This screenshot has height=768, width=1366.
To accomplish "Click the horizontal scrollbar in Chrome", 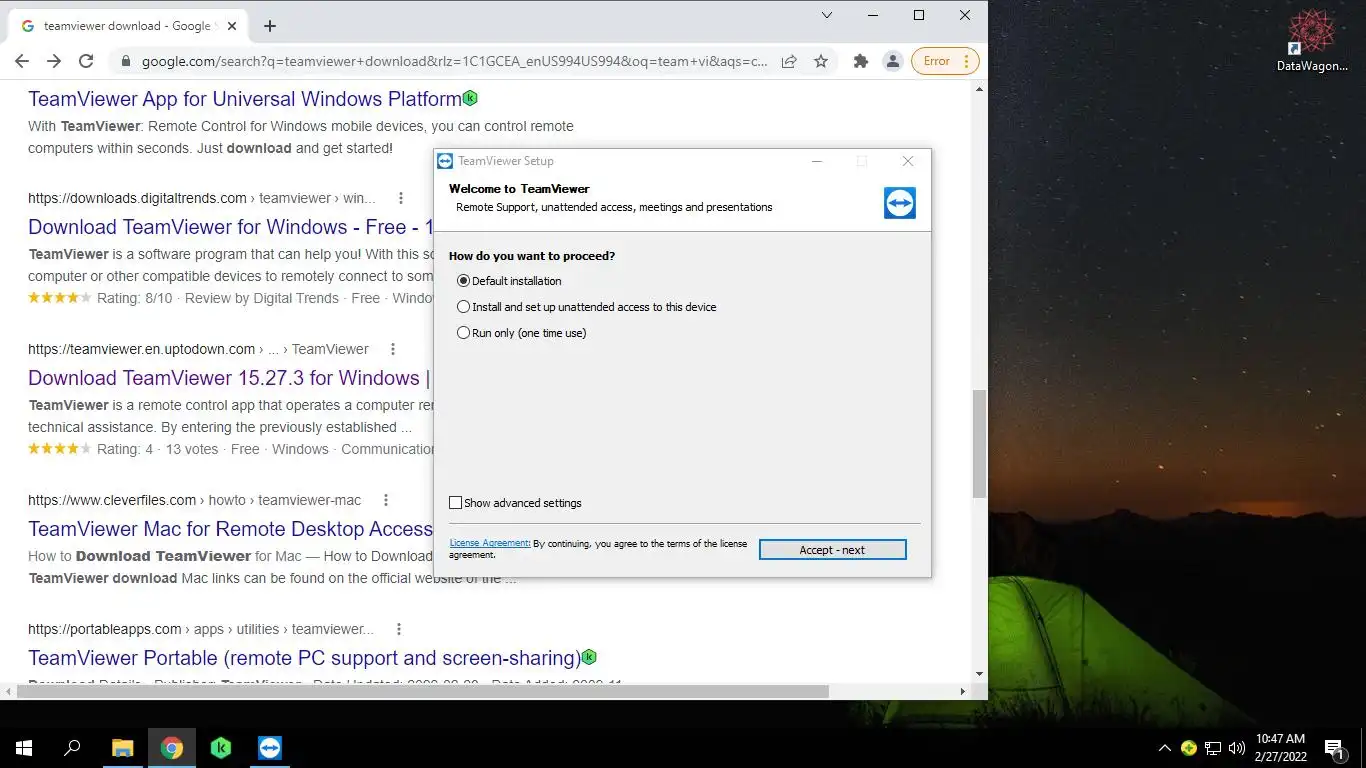I will point(421,691).
